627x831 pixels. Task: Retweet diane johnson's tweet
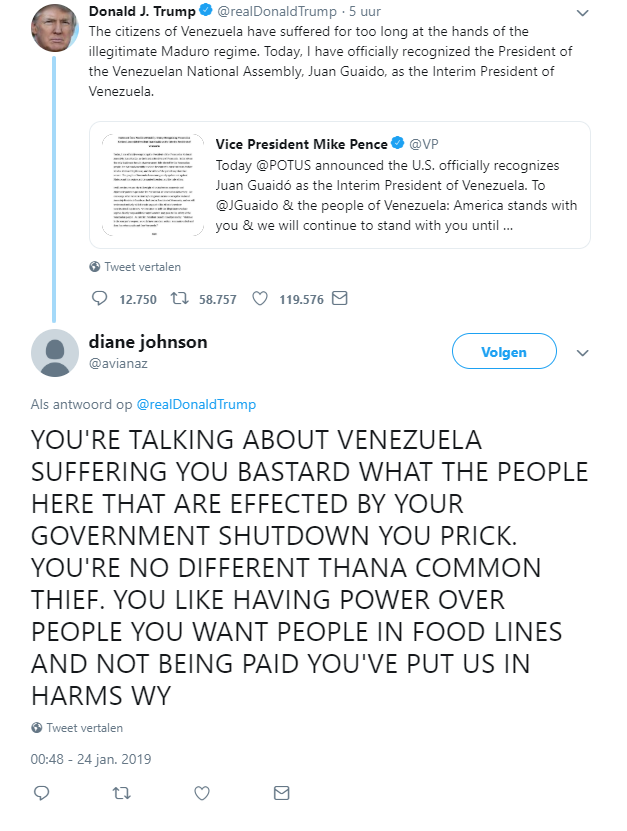[121, 793]
